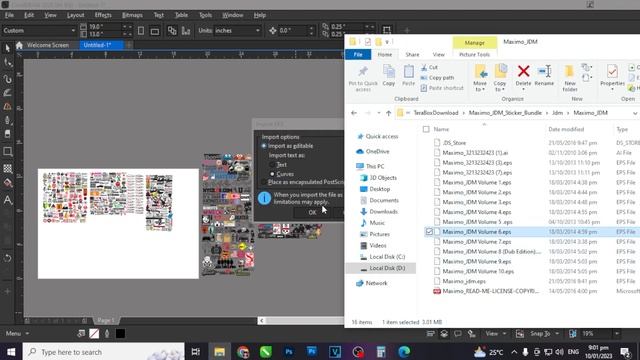Click the File button in Explorer ribbon
This screenshot has width=640, height=360.
coord(358,54)
